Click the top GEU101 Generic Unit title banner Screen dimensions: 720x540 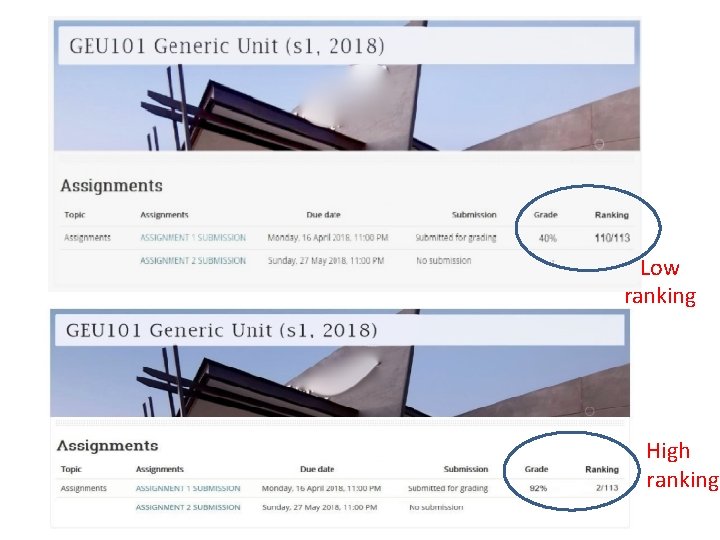(346, 45)
